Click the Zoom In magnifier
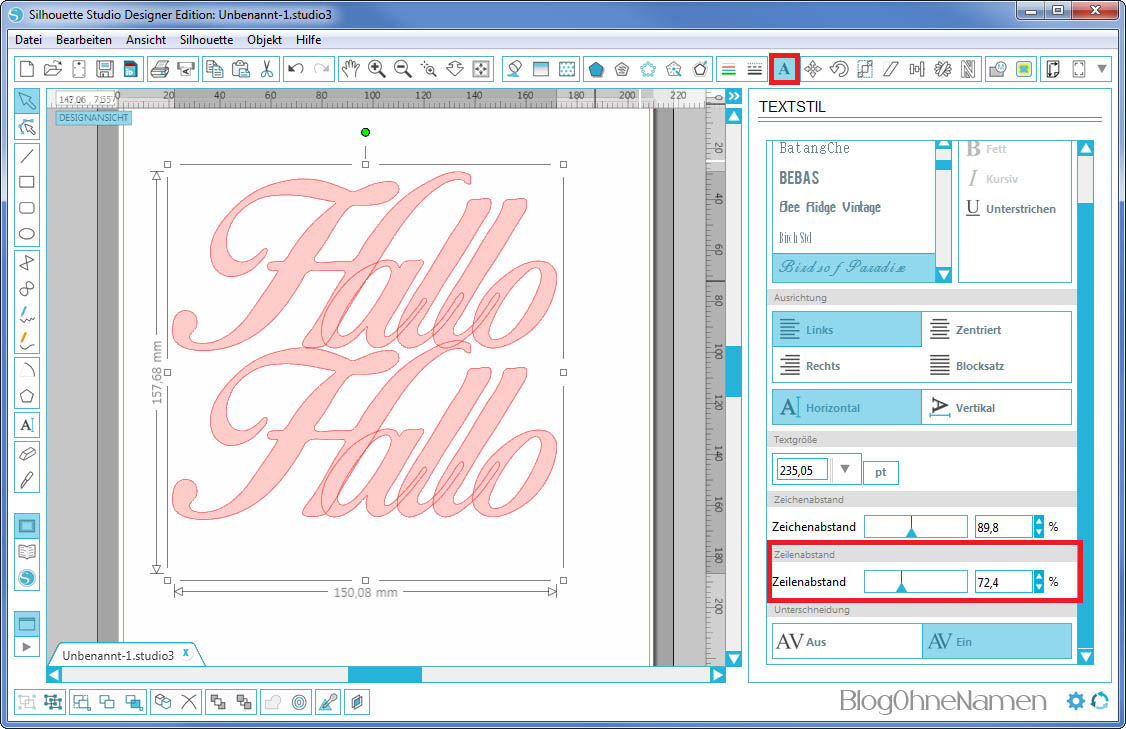 377,69
